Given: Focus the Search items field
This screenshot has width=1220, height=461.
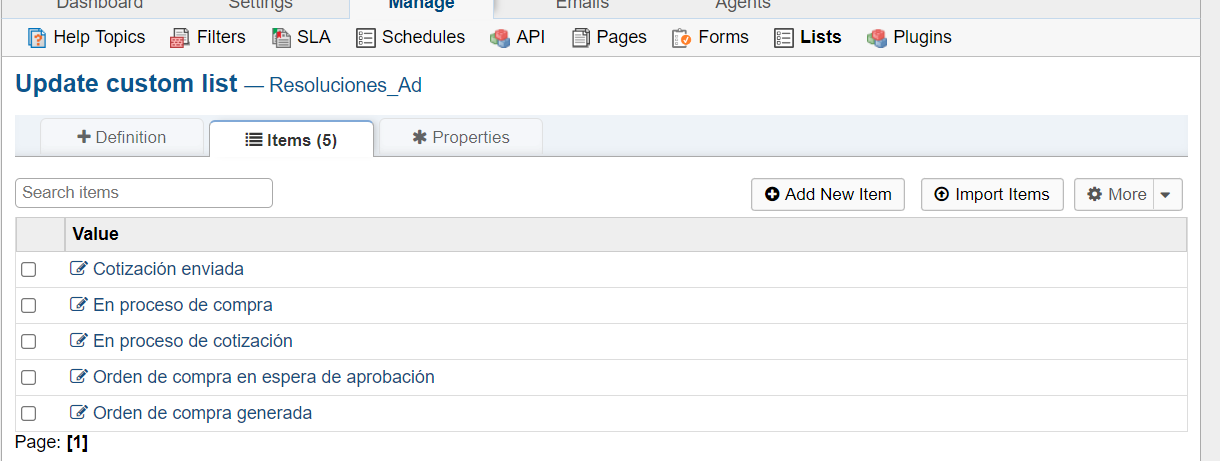Looking at the screenshot, I should (x=144, y=193).
